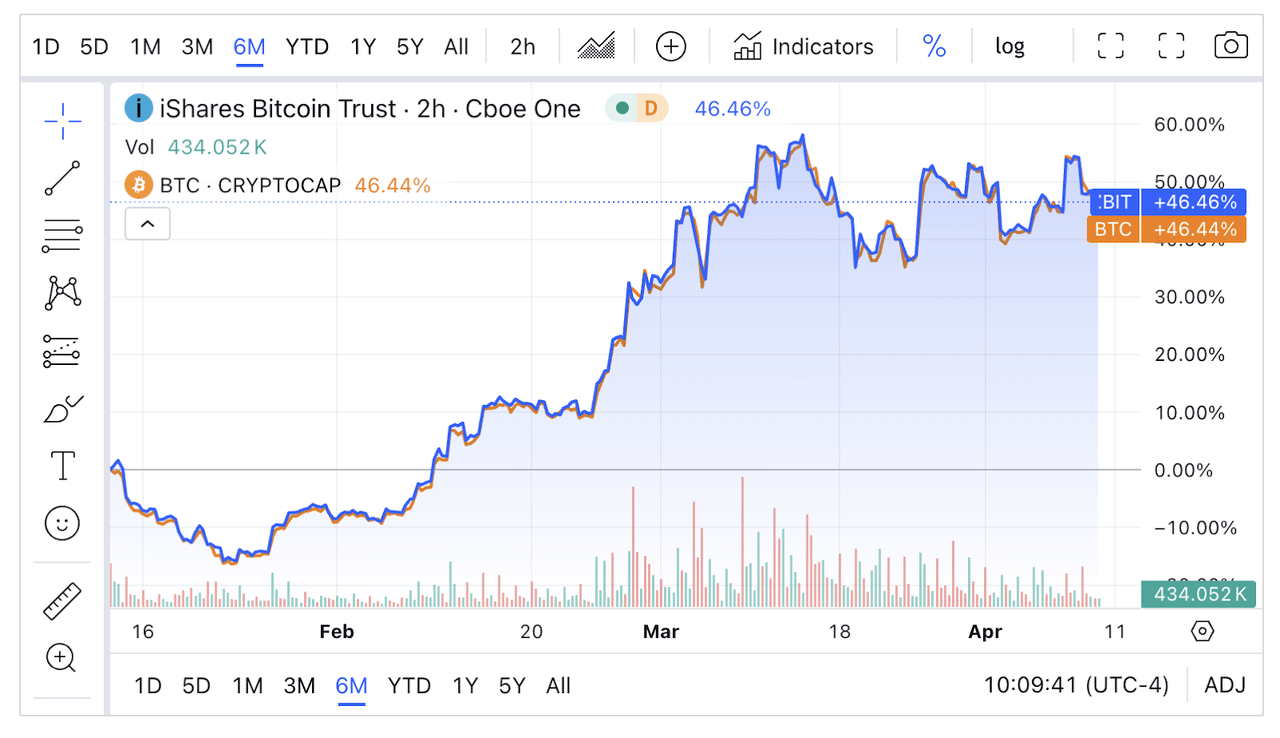Select the trend line drawing tool
This screenshot has width=1280, height=738.
[x=62, y=179]
